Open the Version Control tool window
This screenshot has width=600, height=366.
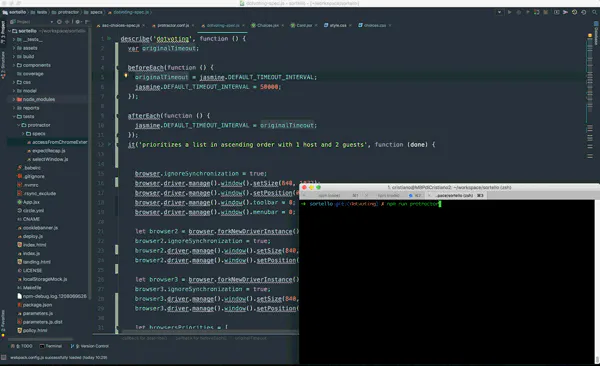[x=90, y=346]
